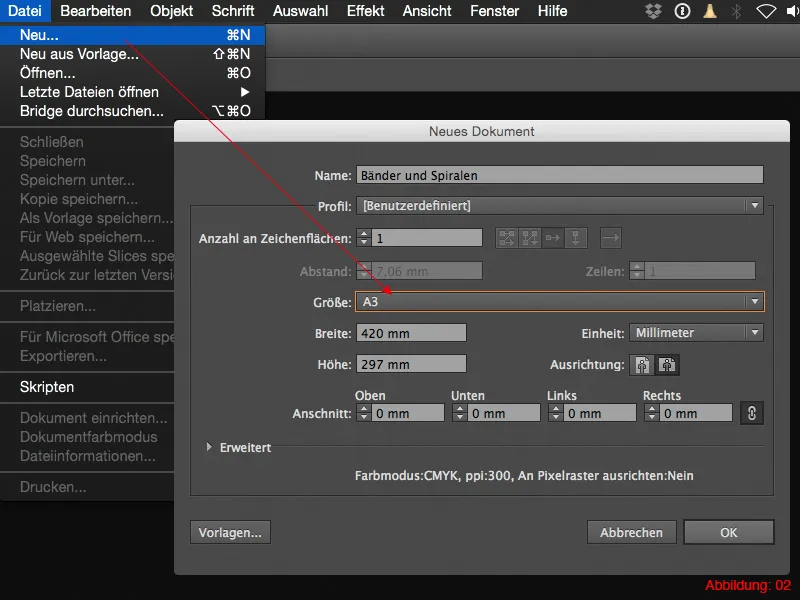Screen dimensions: 800x600
Task: Click the Anzahl an Zeichenflächen stepper
Action: point(364,238)
